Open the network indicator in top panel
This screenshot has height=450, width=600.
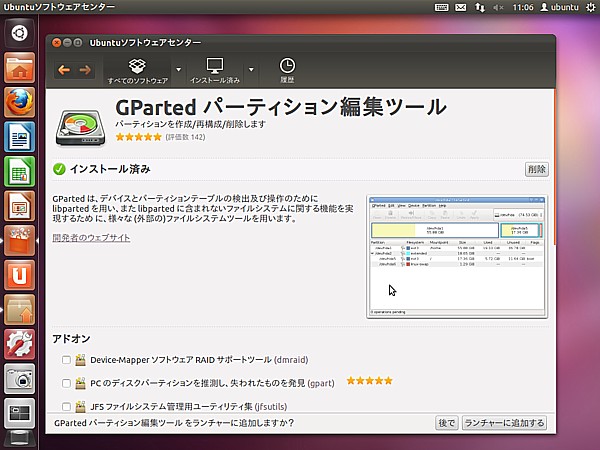pyautogui.click(x=479, y=7)
